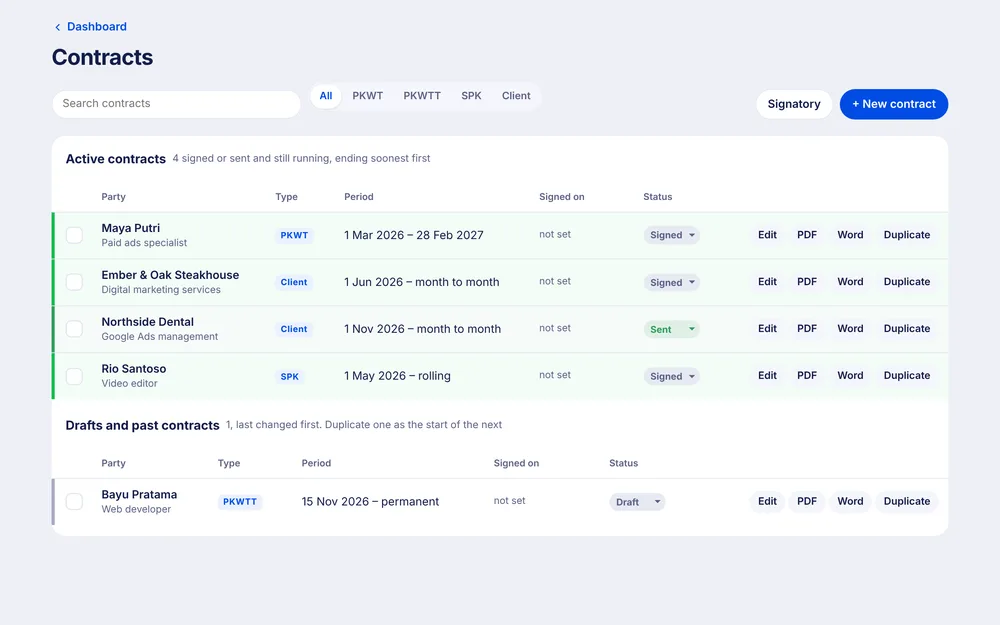Select the Ember & Oak Steakhouse checkbox

(x=75, y=282)
